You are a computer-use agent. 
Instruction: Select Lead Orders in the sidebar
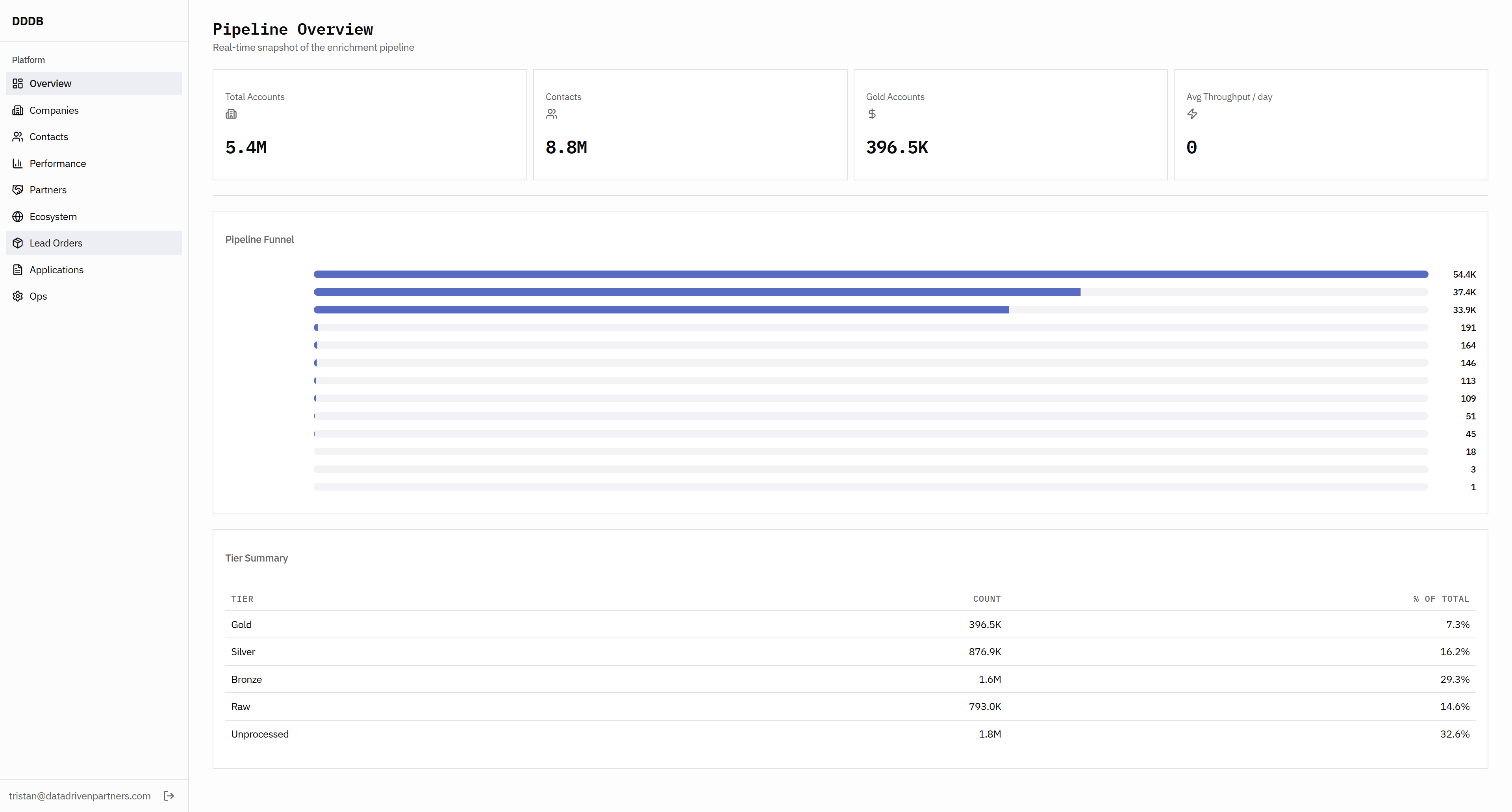(x=56, y=243)
